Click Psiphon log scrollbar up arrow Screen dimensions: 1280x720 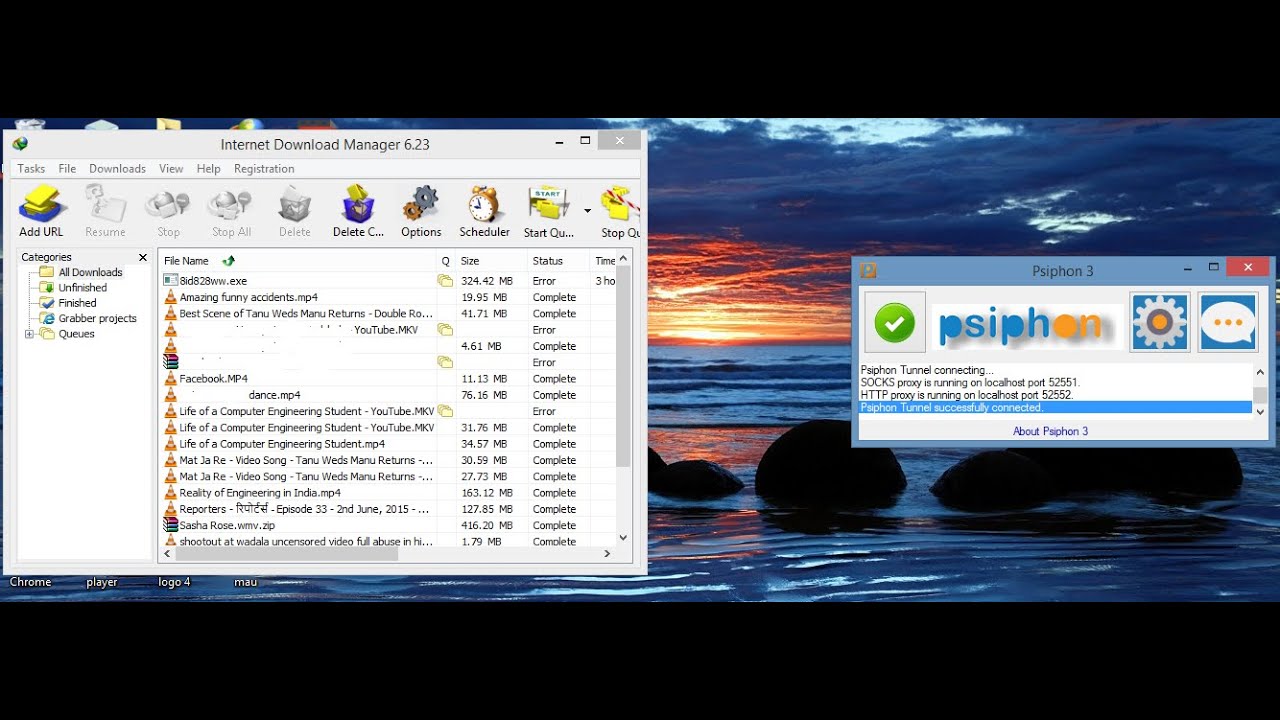click(x=1260, y=371)
